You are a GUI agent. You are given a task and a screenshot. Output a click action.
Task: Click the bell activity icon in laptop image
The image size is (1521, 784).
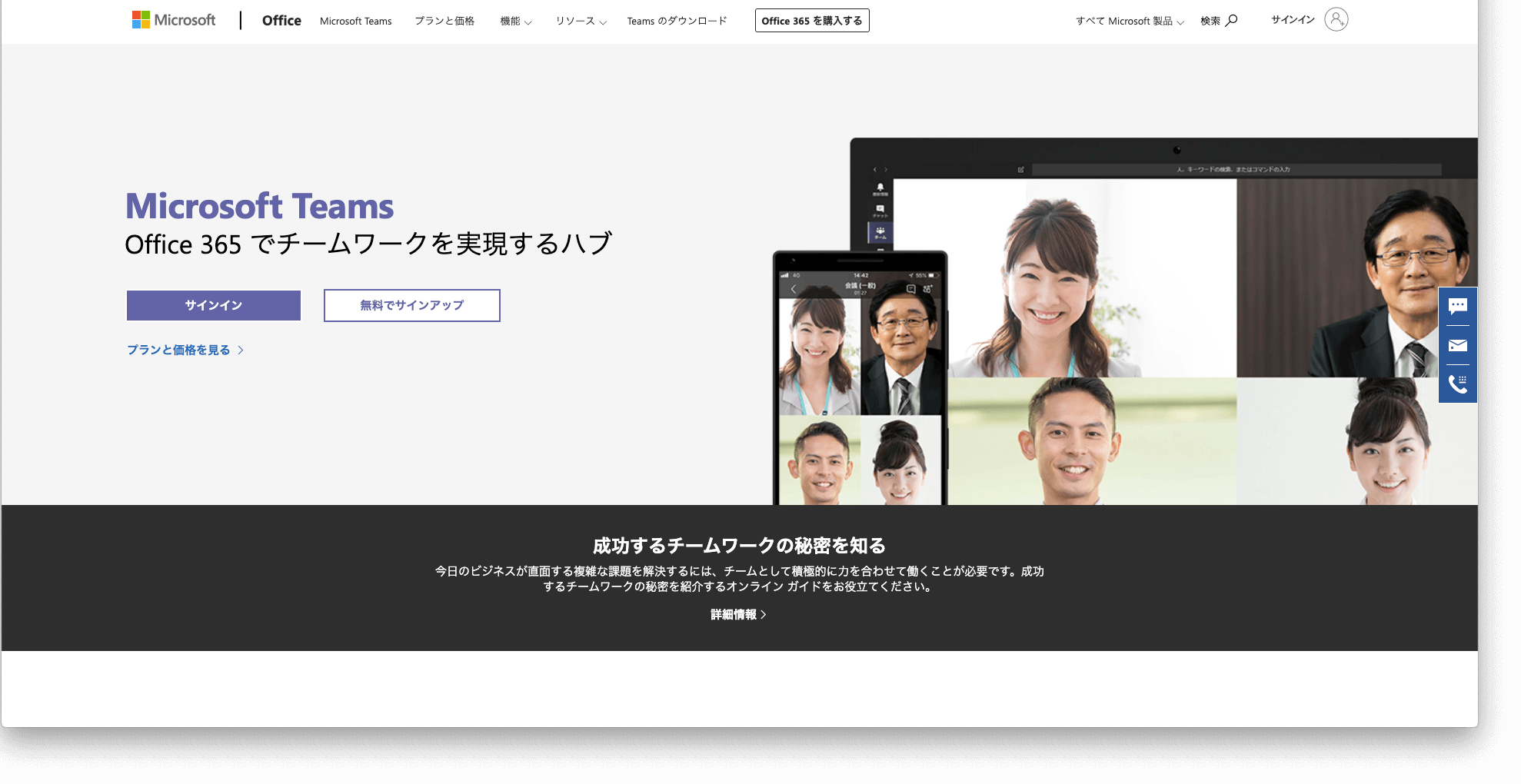880,188
